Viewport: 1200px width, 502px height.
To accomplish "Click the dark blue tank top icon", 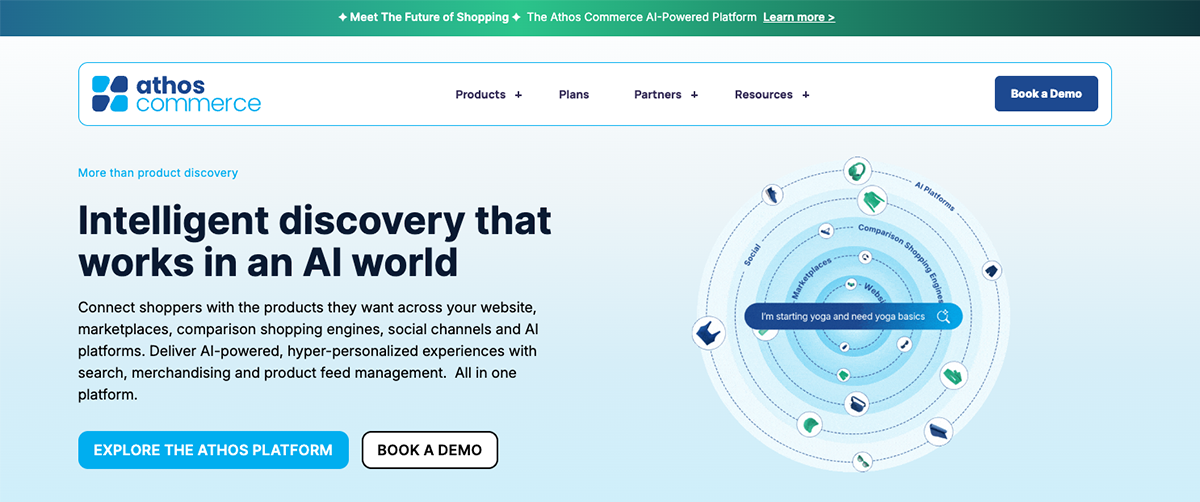I will pos(709,333).
